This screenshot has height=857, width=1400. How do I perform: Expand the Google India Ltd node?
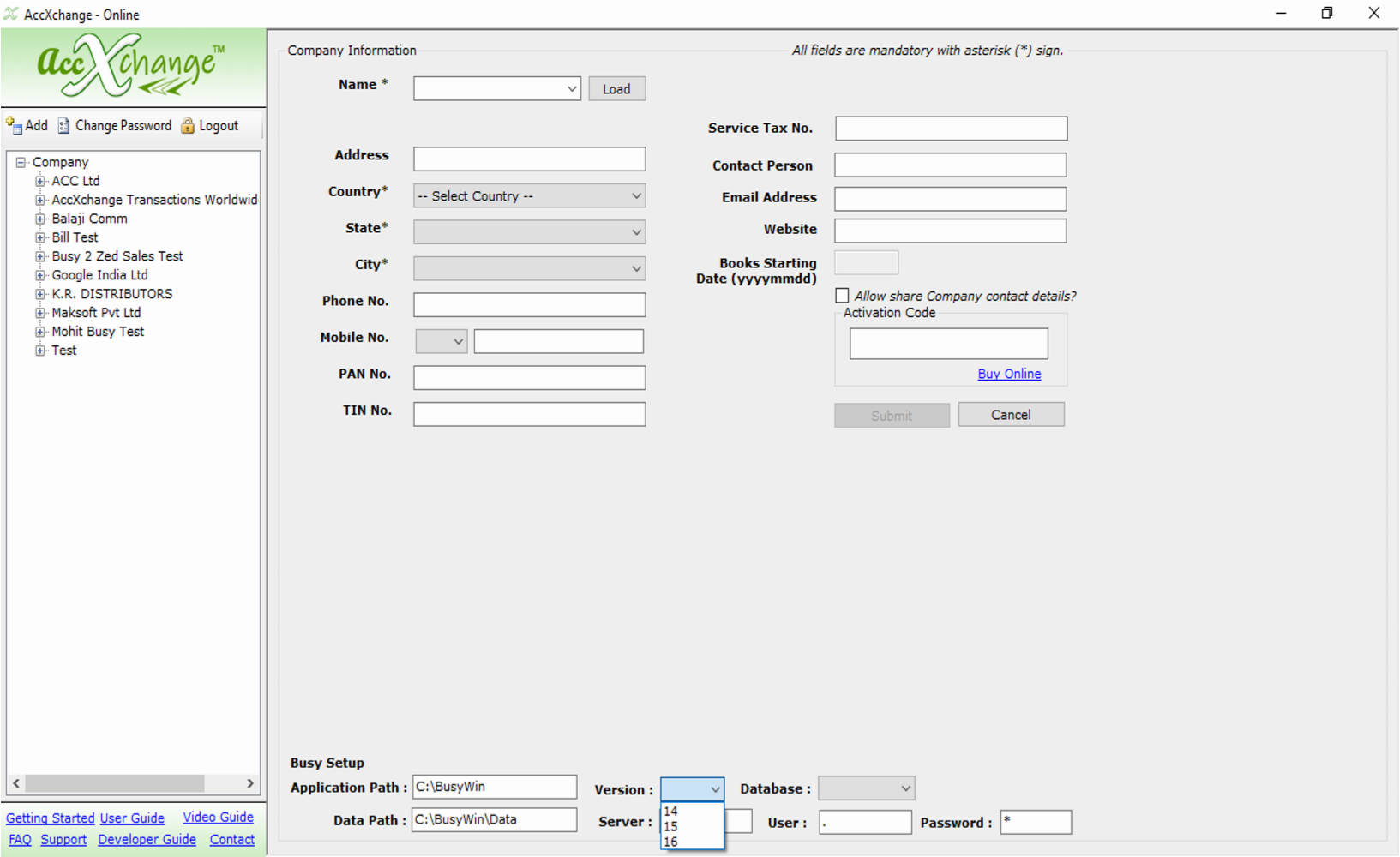coord(39,275)
